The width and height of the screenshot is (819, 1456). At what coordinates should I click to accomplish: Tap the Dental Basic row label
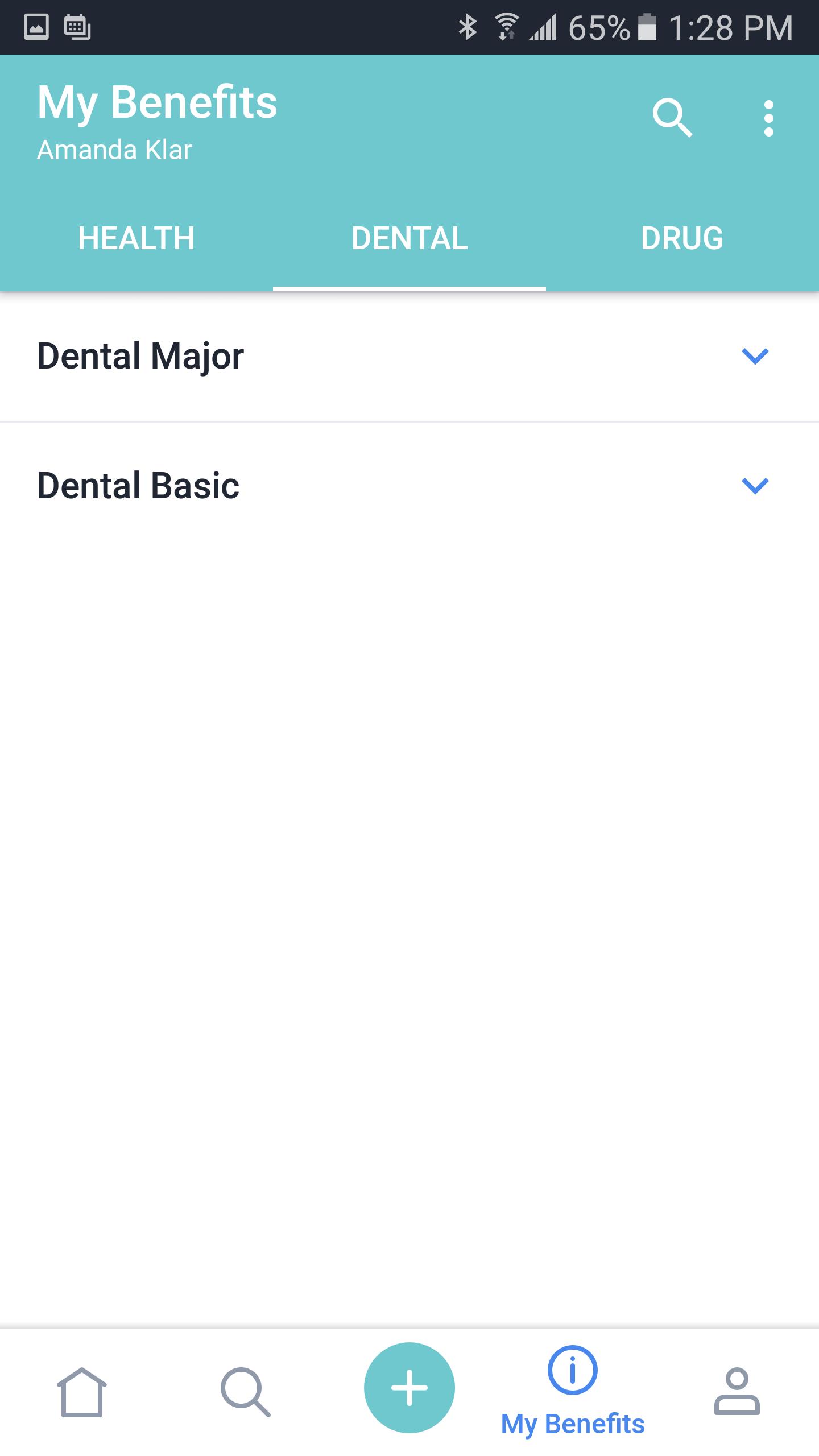(138, 486)
